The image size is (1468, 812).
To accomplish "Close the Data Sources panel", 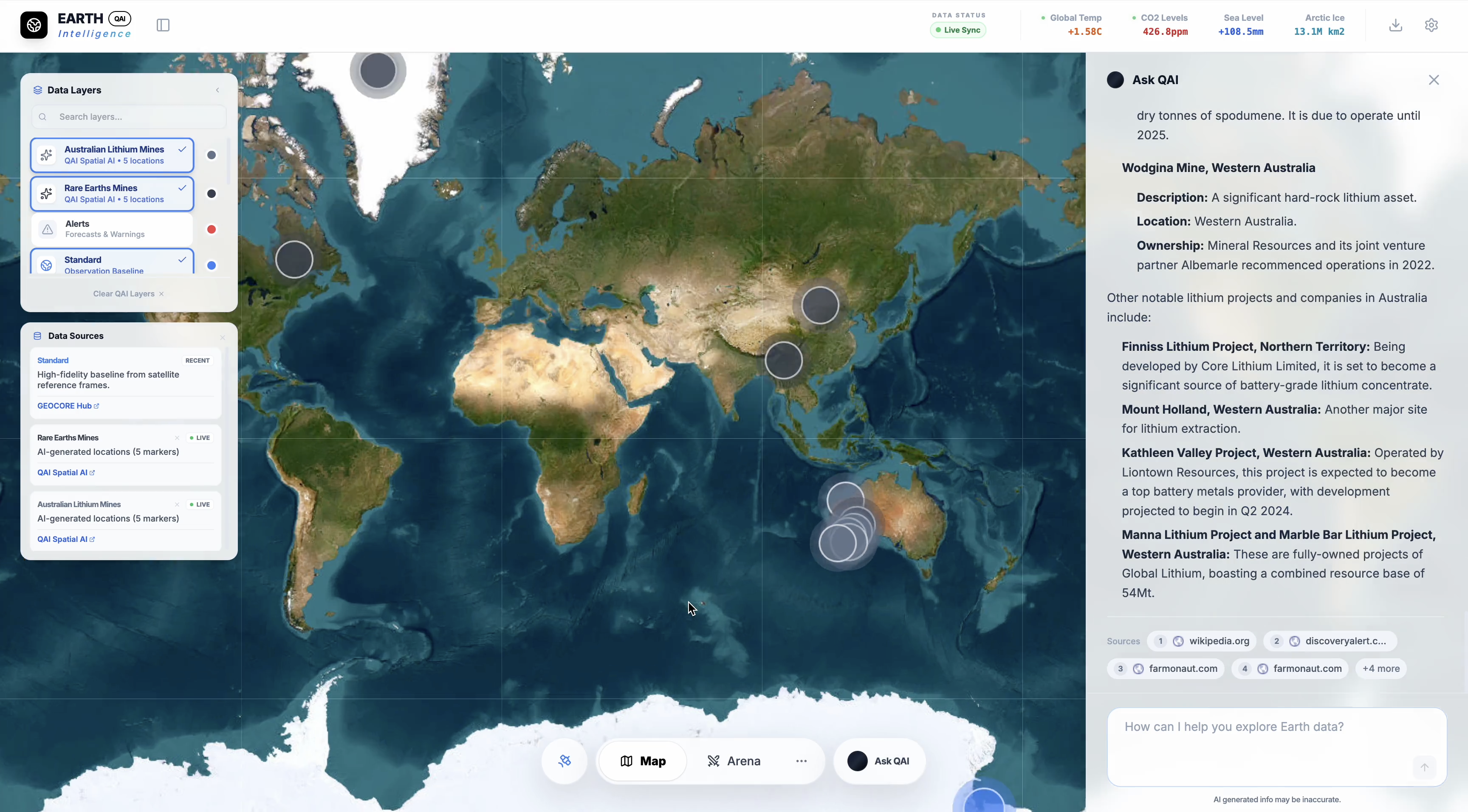I will click(x=223, y=337).
